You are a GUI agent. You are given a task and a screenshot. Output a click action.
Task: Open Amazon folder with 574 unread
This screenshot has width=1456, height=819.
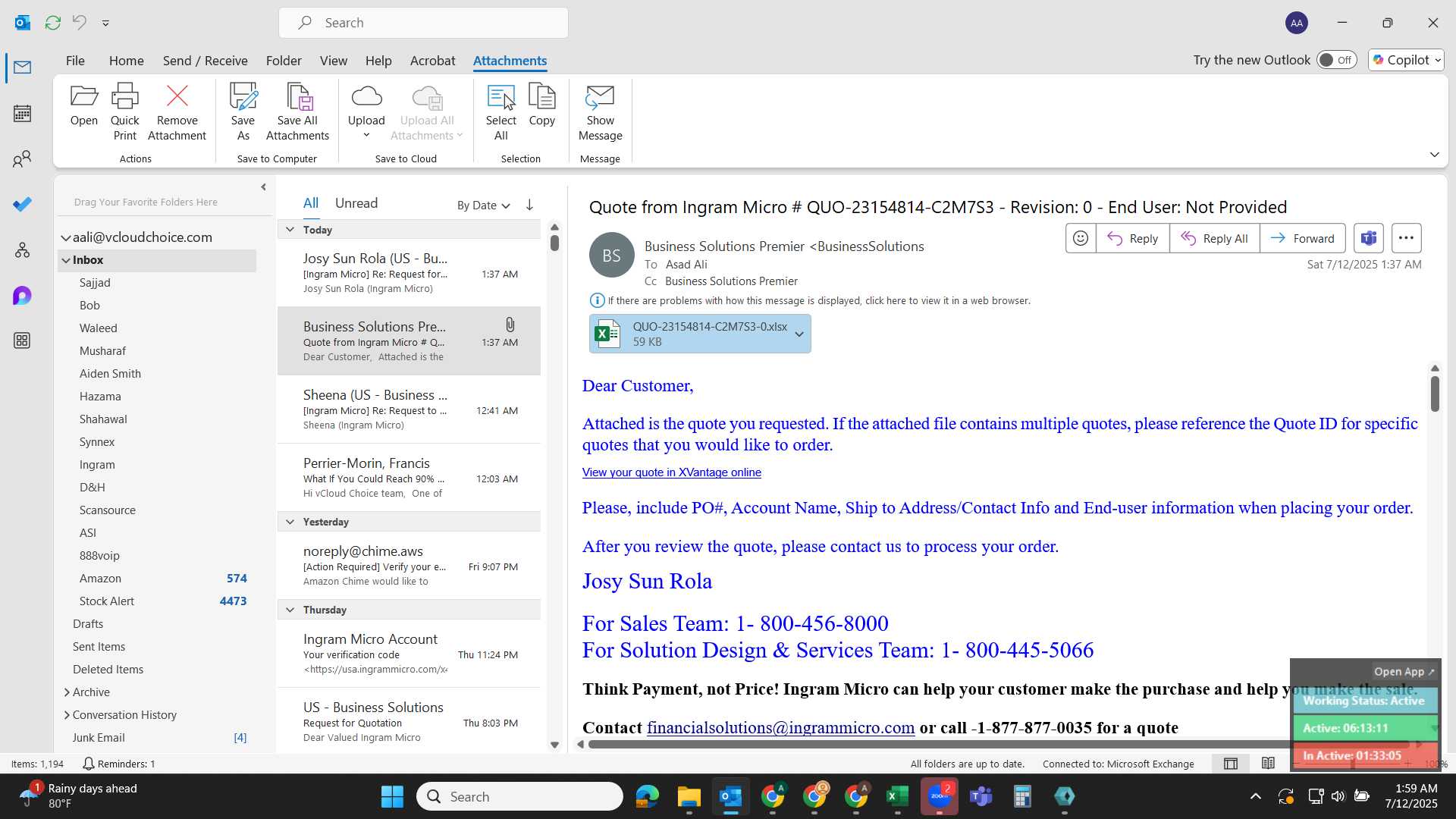coord(157,579)
